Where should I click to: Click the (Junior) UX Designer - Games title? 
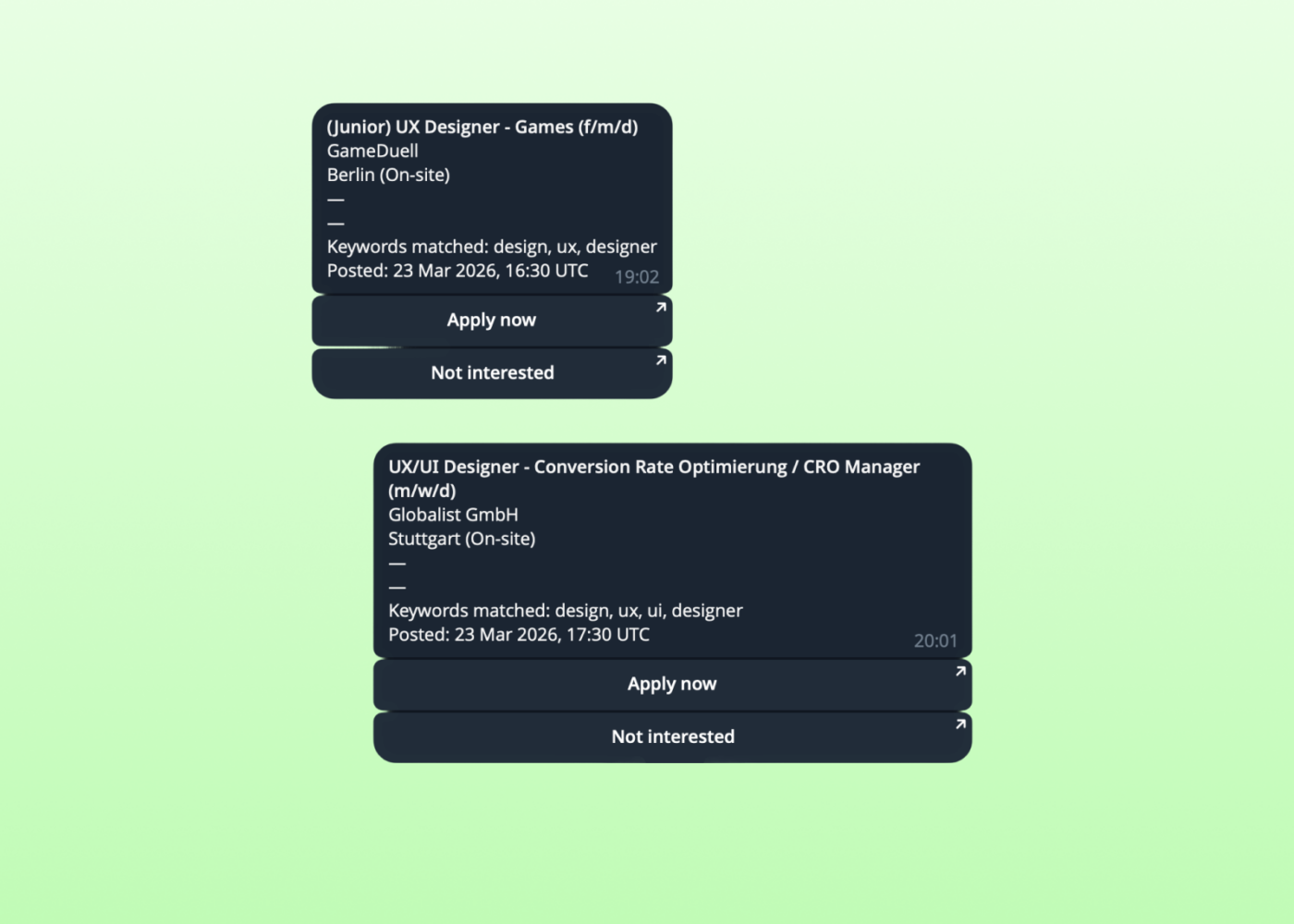pyautogui.click(x=482, y=128)
